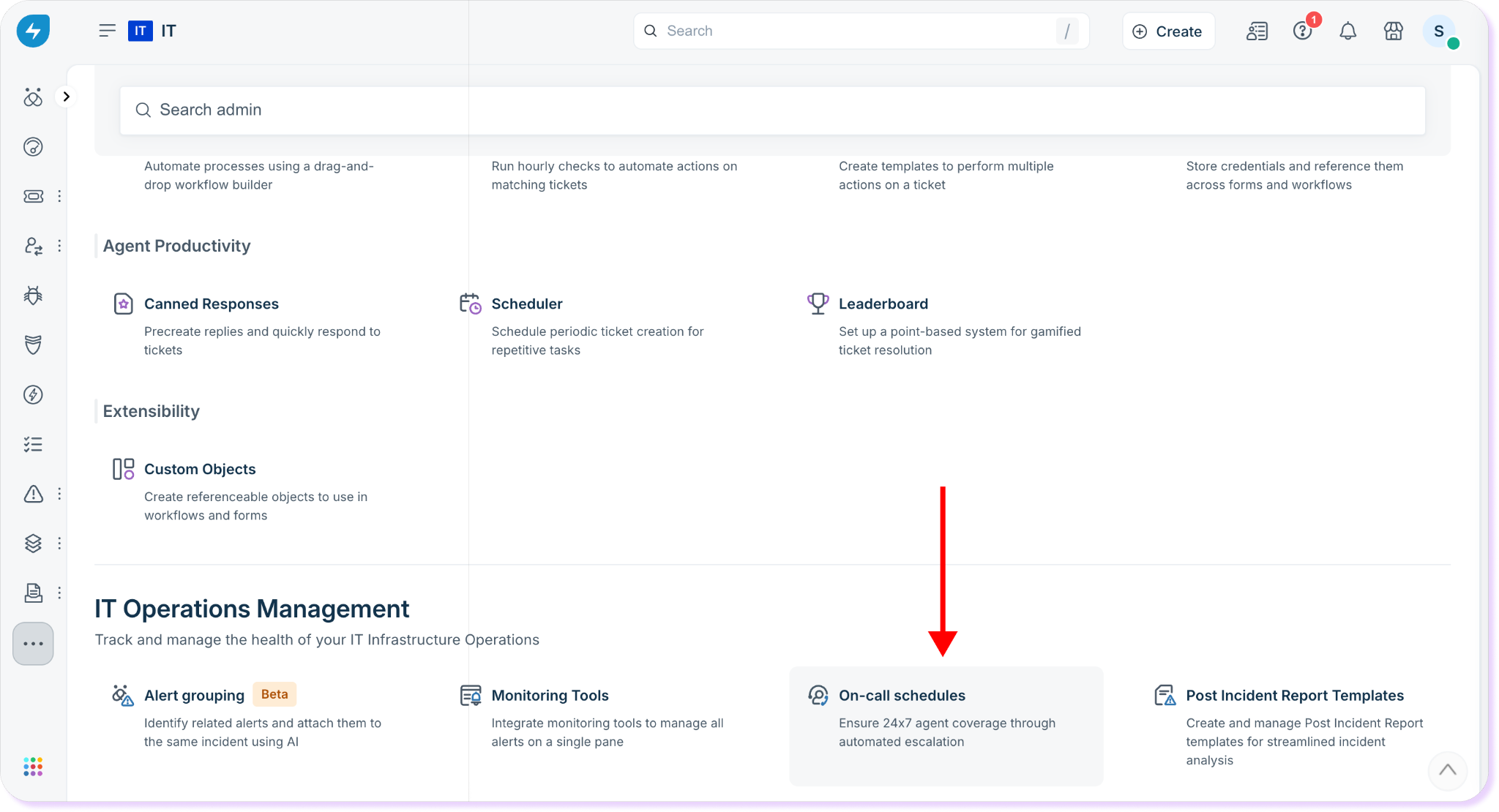Open the bug problems icon in sidebar

coord(34,296)
